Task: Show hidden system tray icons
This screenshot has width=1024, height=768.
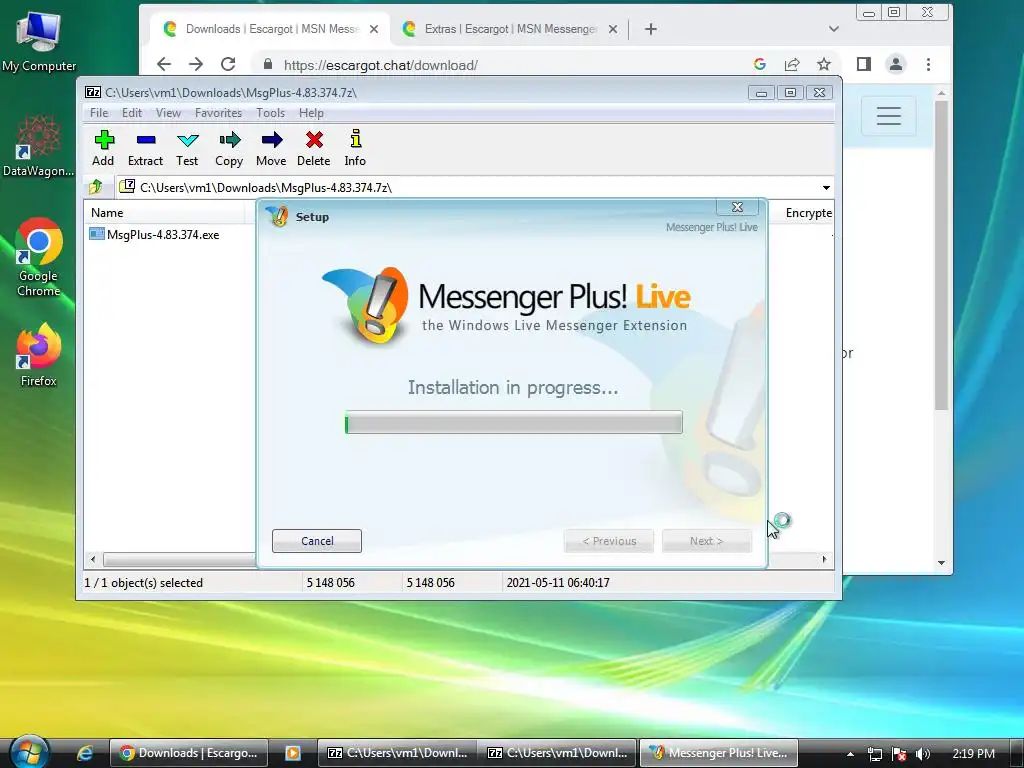Action: pyautogui.click(x=850, y=754)
